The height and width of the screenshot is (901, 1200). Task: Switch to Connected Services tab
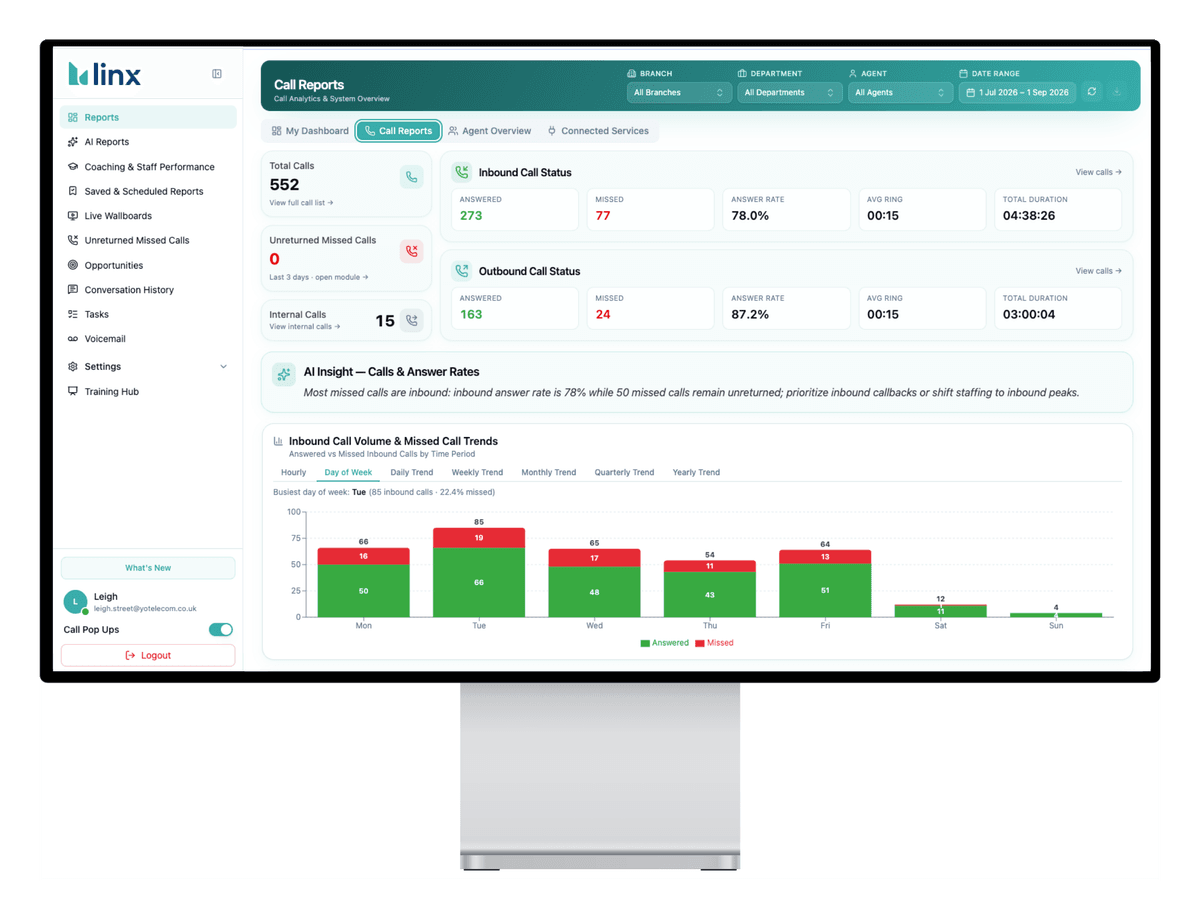(598, 131)
